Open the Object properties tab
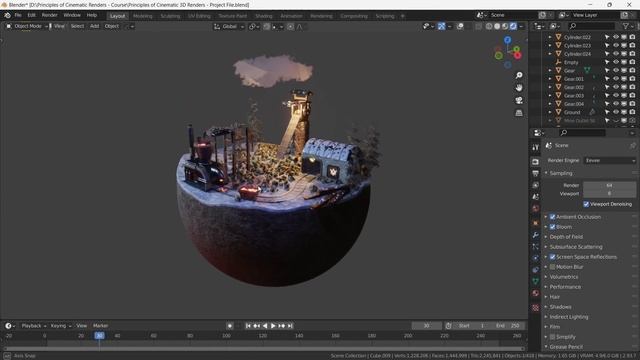The height and width of the screenshot is (360, 640). tap(536, 223)
